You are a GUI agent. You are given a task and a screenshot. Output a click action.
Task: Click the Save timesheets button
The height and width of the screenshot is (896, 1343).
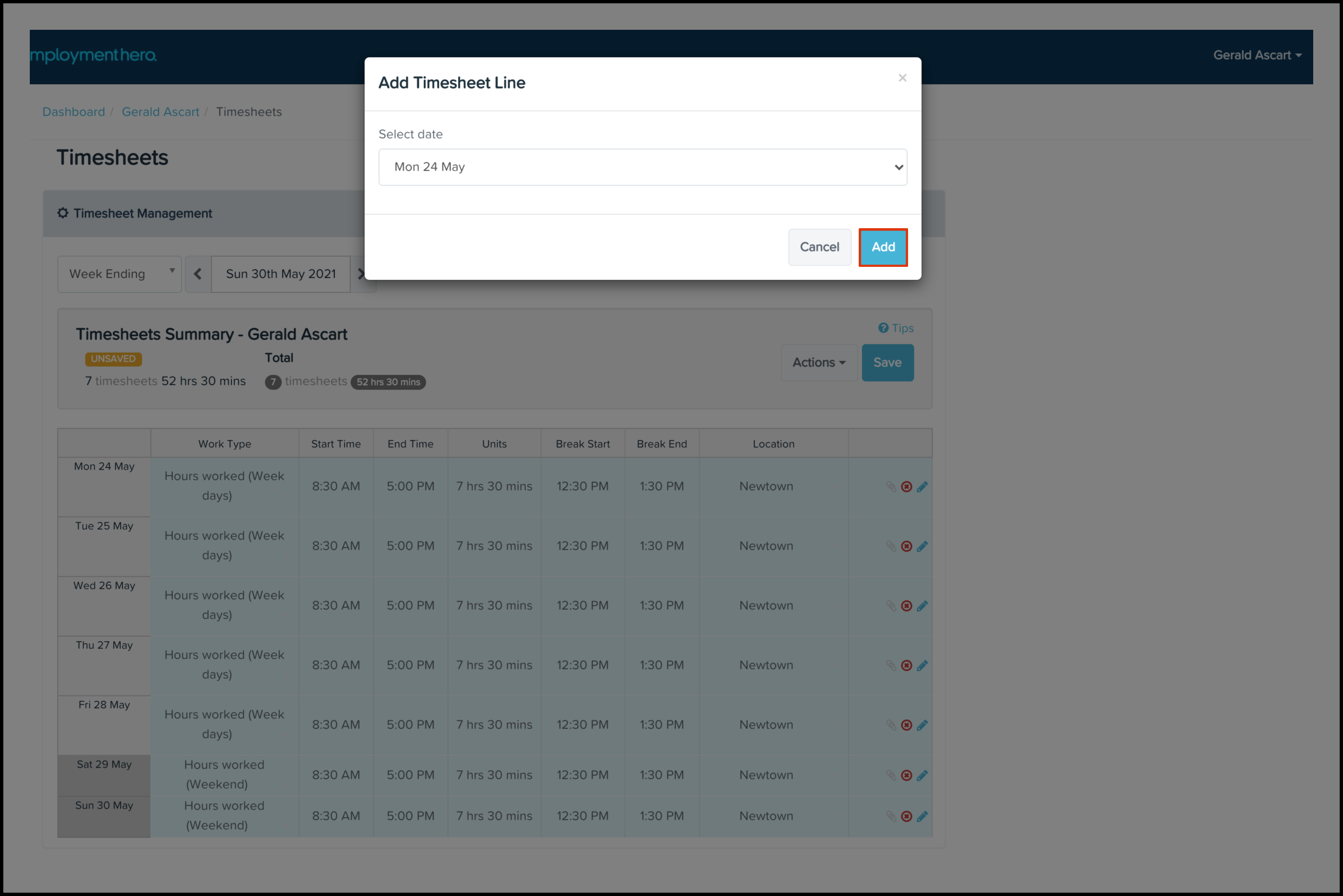pyautogui.click(x=887, y=362)
